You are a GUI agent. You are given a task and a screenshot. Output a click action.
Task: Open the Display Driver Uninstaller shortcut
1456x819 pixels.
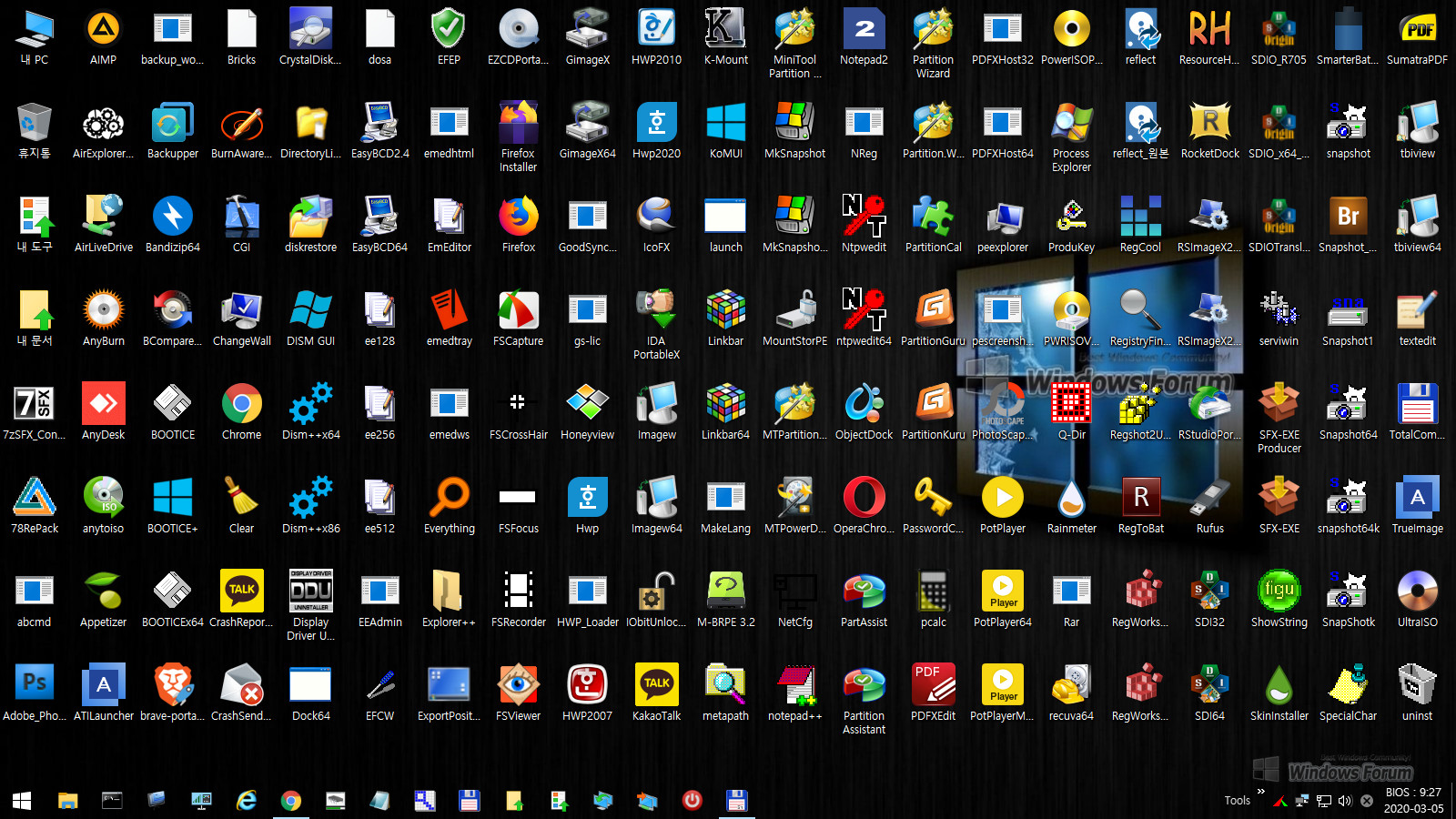point(310,606)
